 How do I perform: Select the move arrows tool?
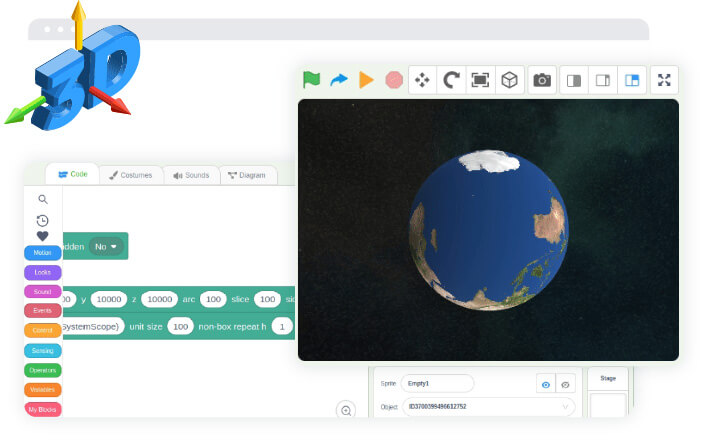click(x=423, y=80)
